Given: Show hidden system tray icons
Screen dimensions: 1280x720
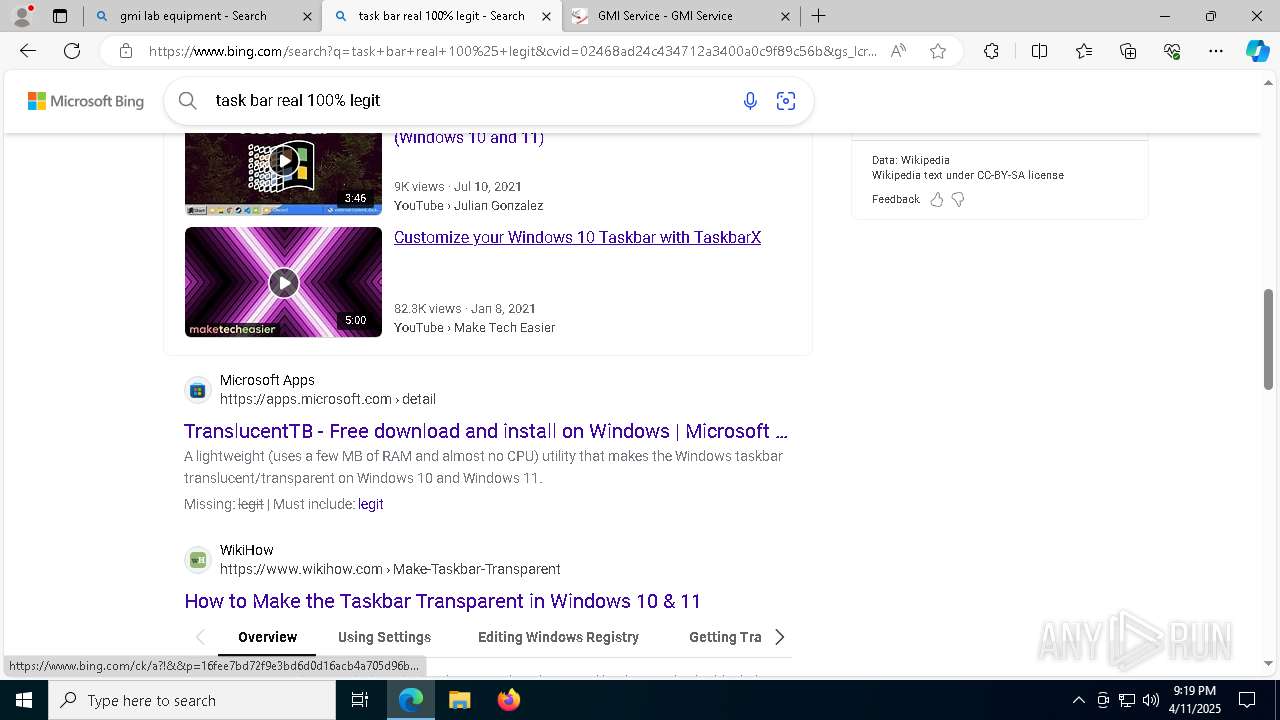Looking at the screenshot, I should coord(1078,700).
